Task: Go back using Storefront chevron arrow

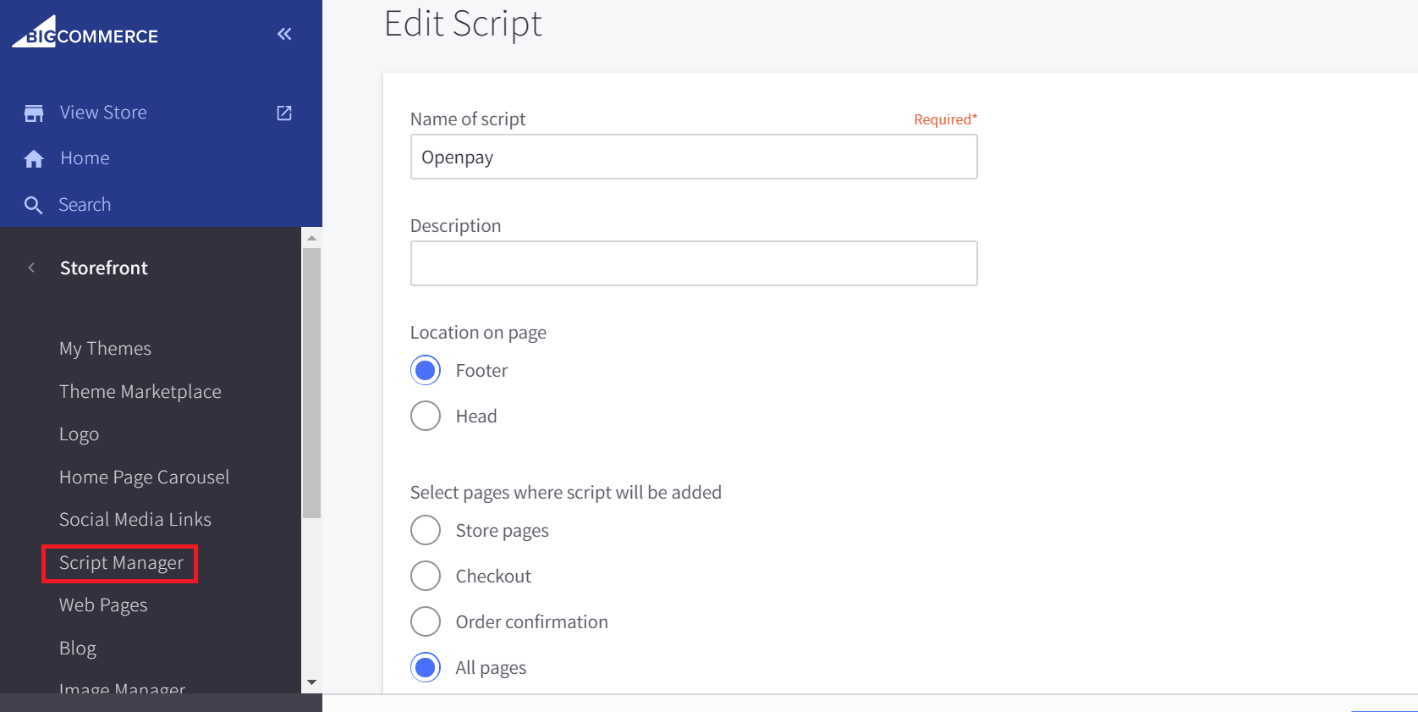Action: pyautogui.click(x=32, y=268)
